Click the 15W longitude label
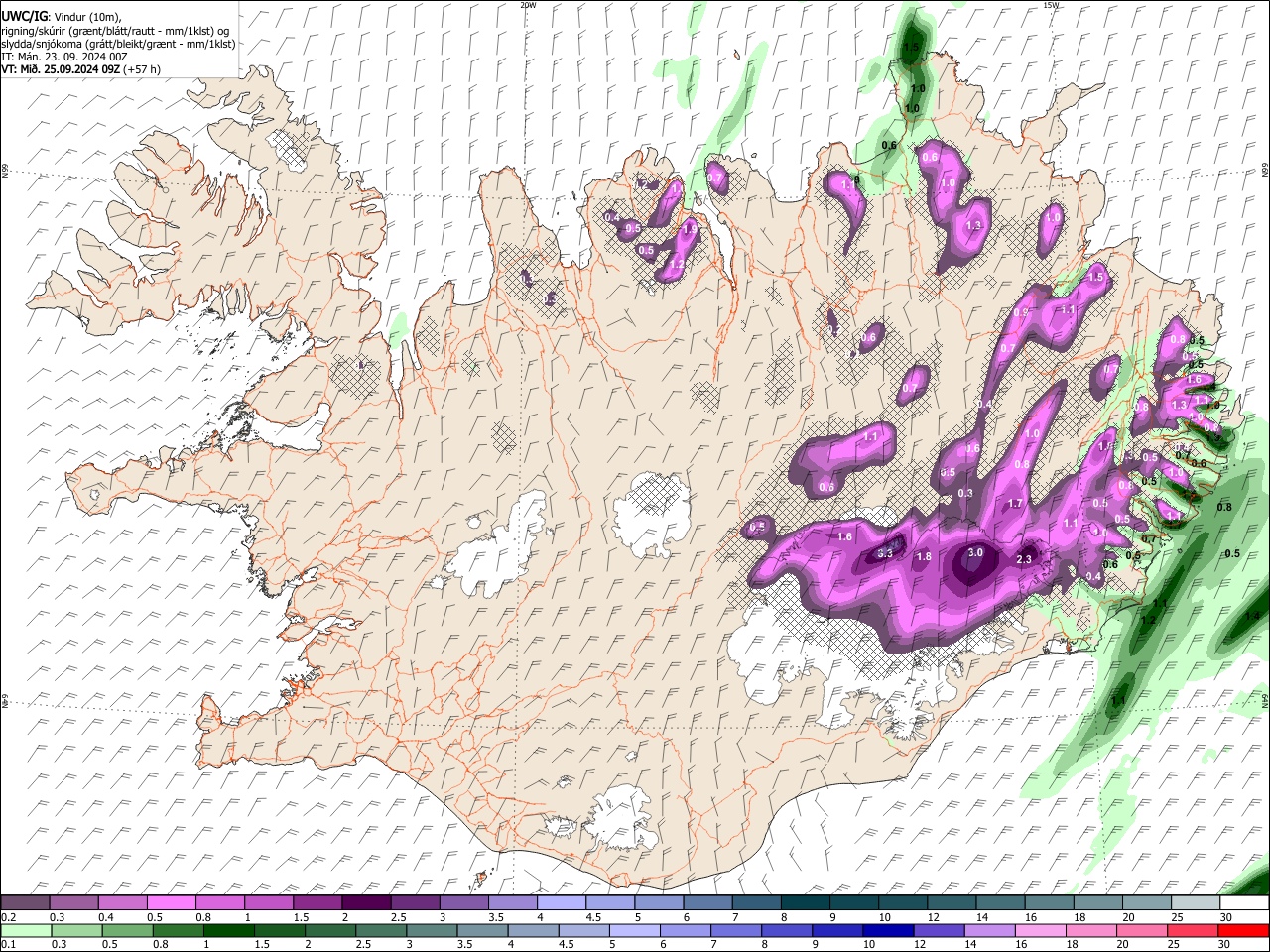This screenshot has height=952, width=1270. pos(1051,5)
